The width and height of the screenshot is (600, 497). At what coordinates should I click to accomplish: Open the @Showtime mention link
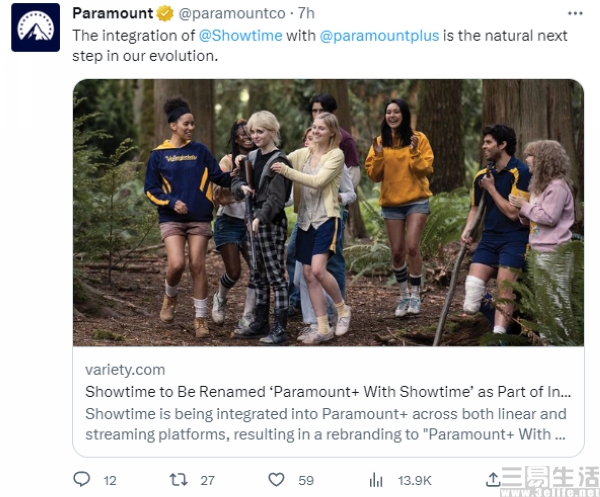[x=241, y=36]
